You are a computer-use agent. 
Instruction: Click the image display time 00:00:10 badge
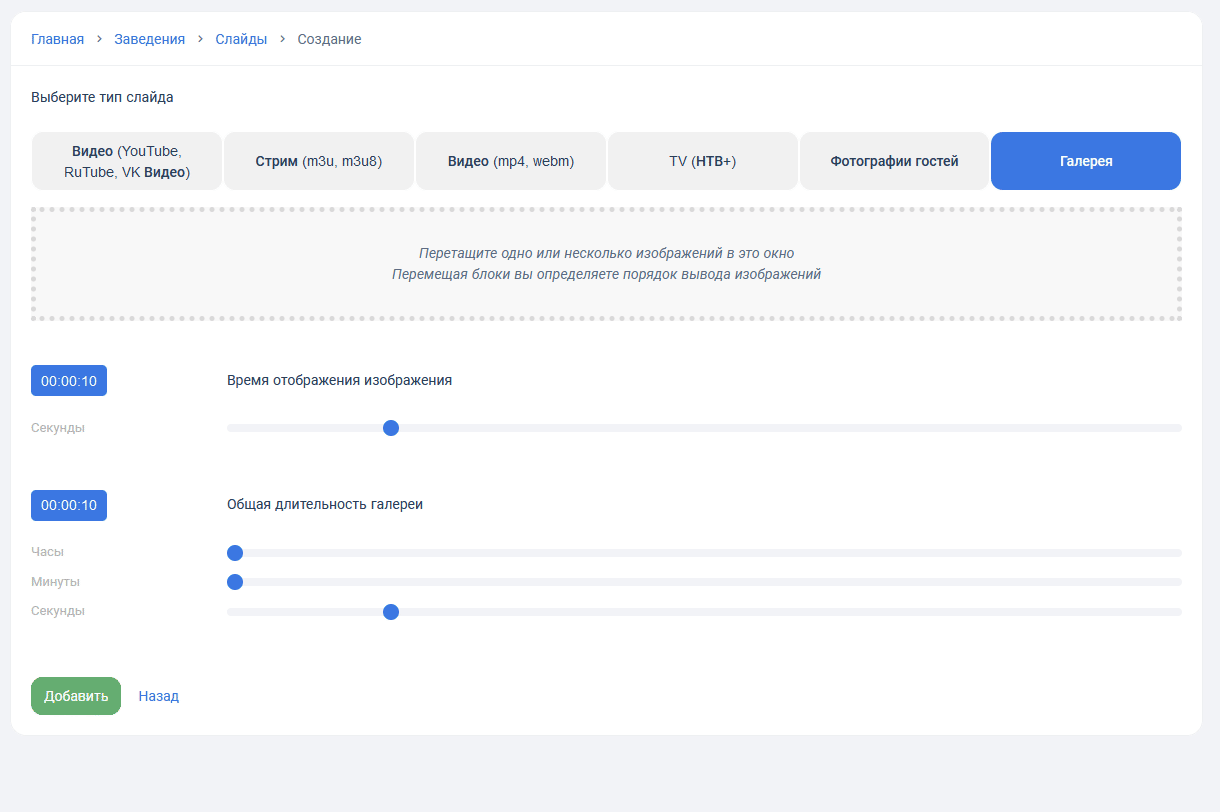coord(69,381)
